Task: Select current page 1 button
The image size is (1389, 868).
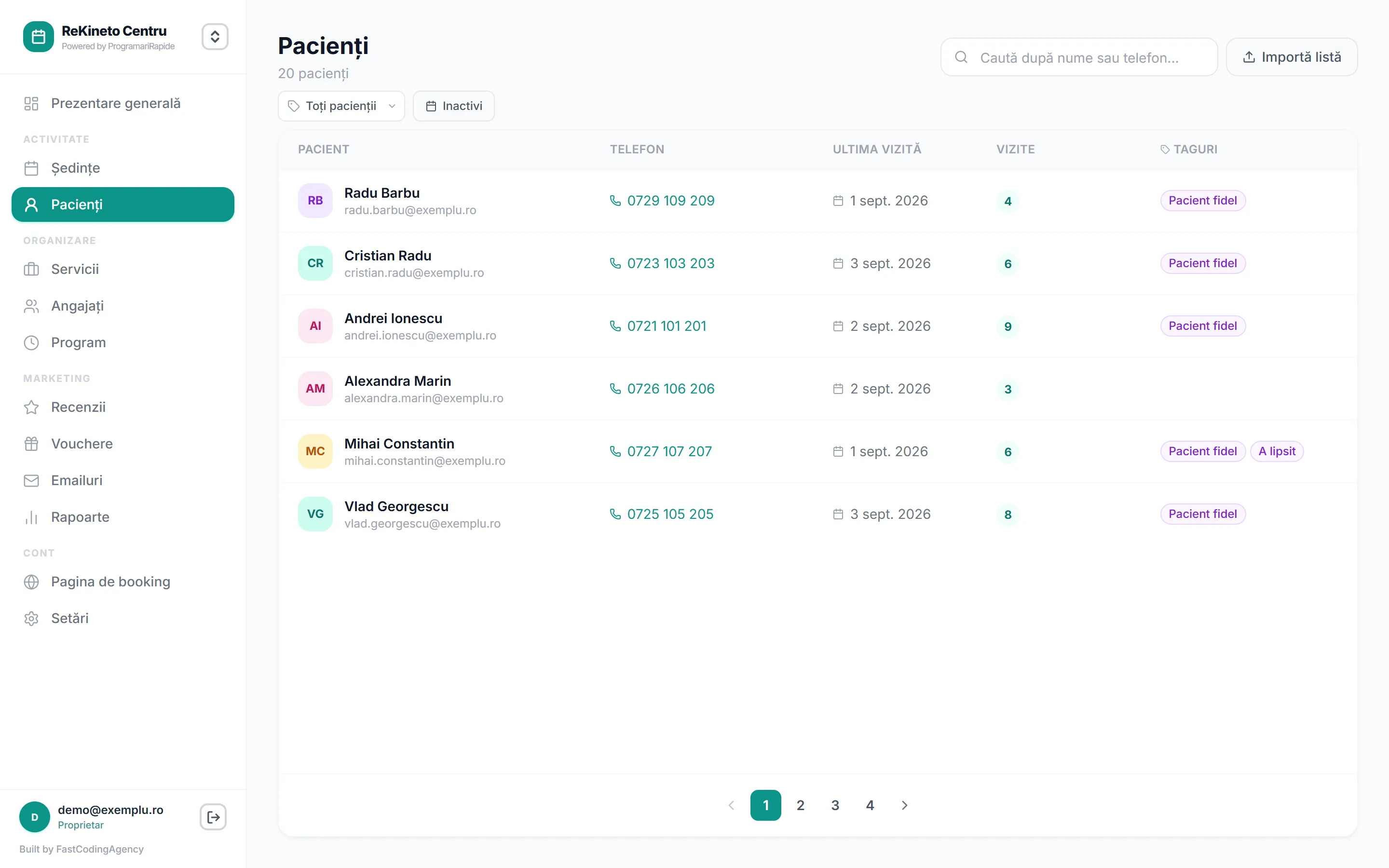Action: (x=766, y=805)
